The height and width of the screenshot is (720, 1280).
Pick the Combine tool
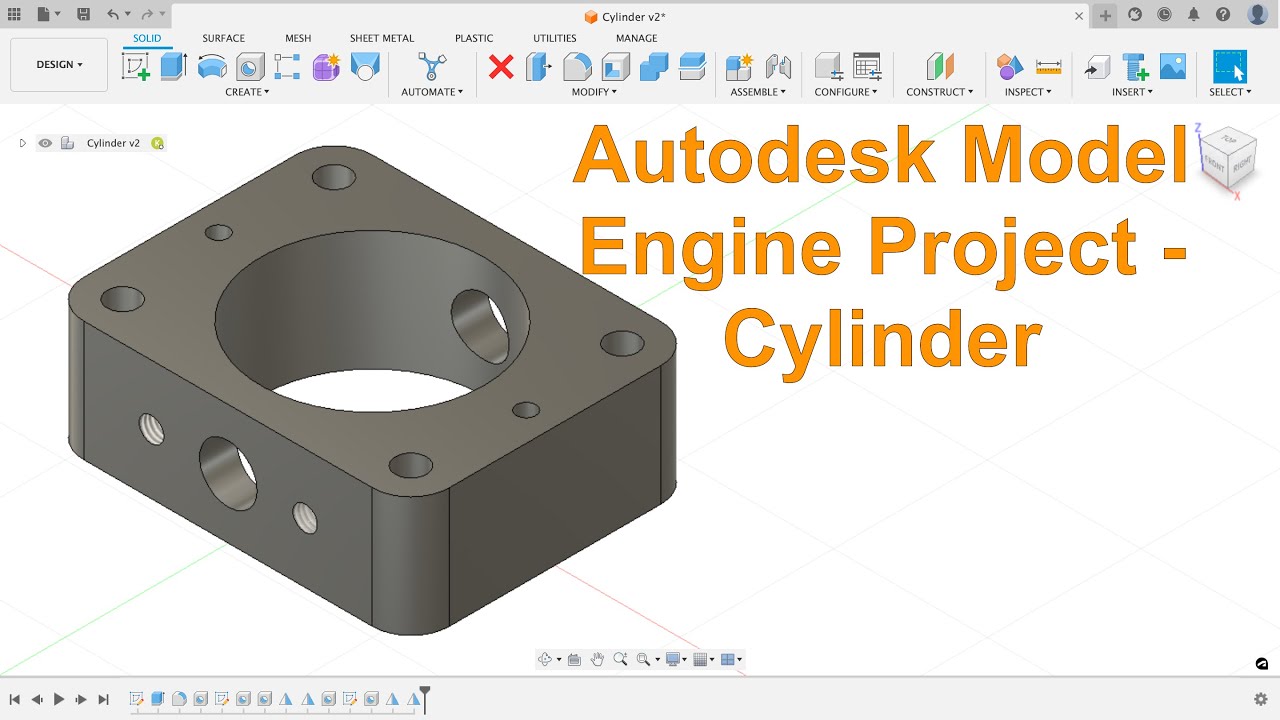tap(654, 67)
